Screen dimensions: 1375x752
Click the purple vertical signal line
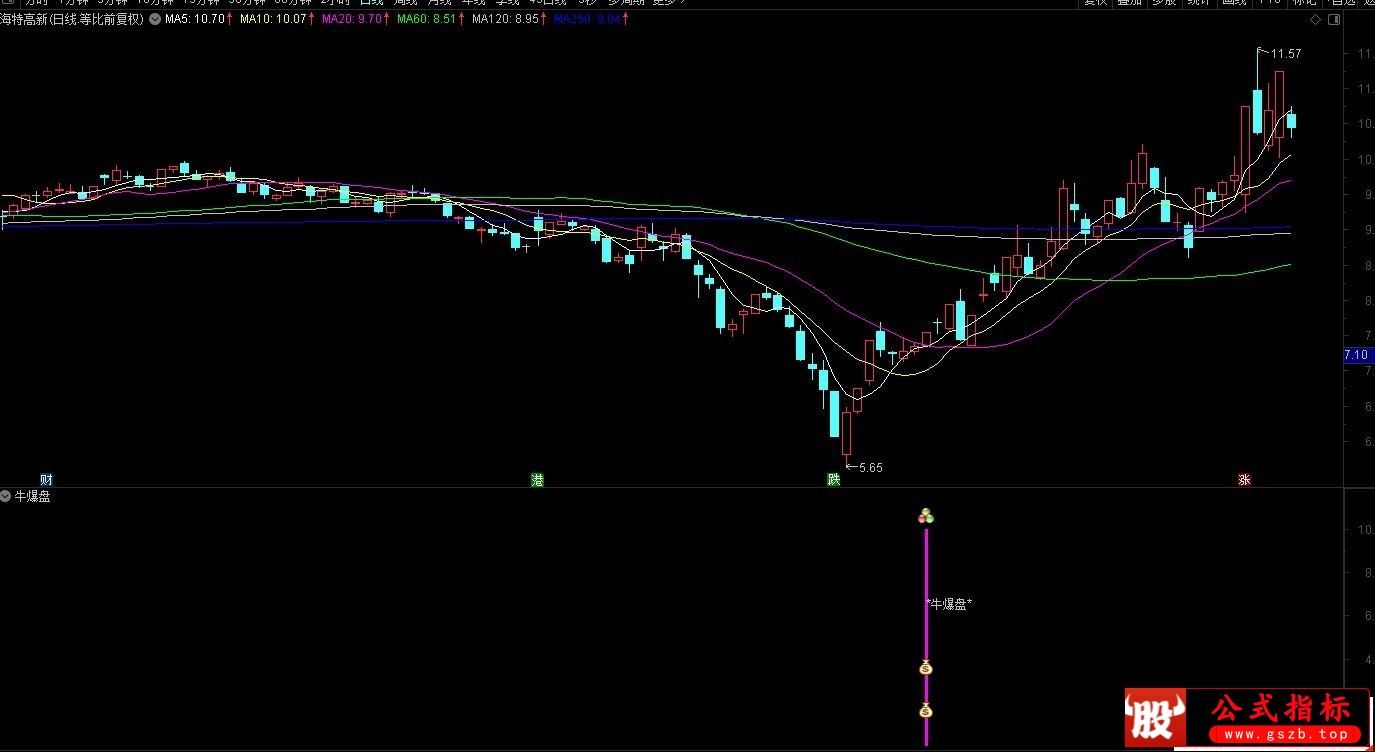(x=926, y=636)
